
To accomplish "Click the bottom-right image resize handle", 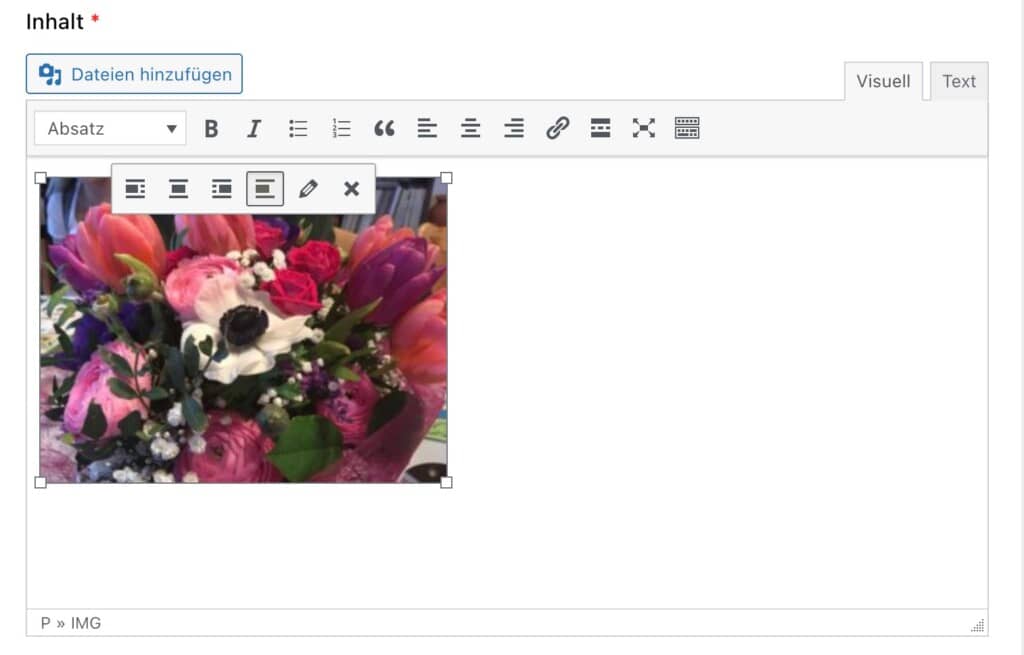I will [447, 483].
